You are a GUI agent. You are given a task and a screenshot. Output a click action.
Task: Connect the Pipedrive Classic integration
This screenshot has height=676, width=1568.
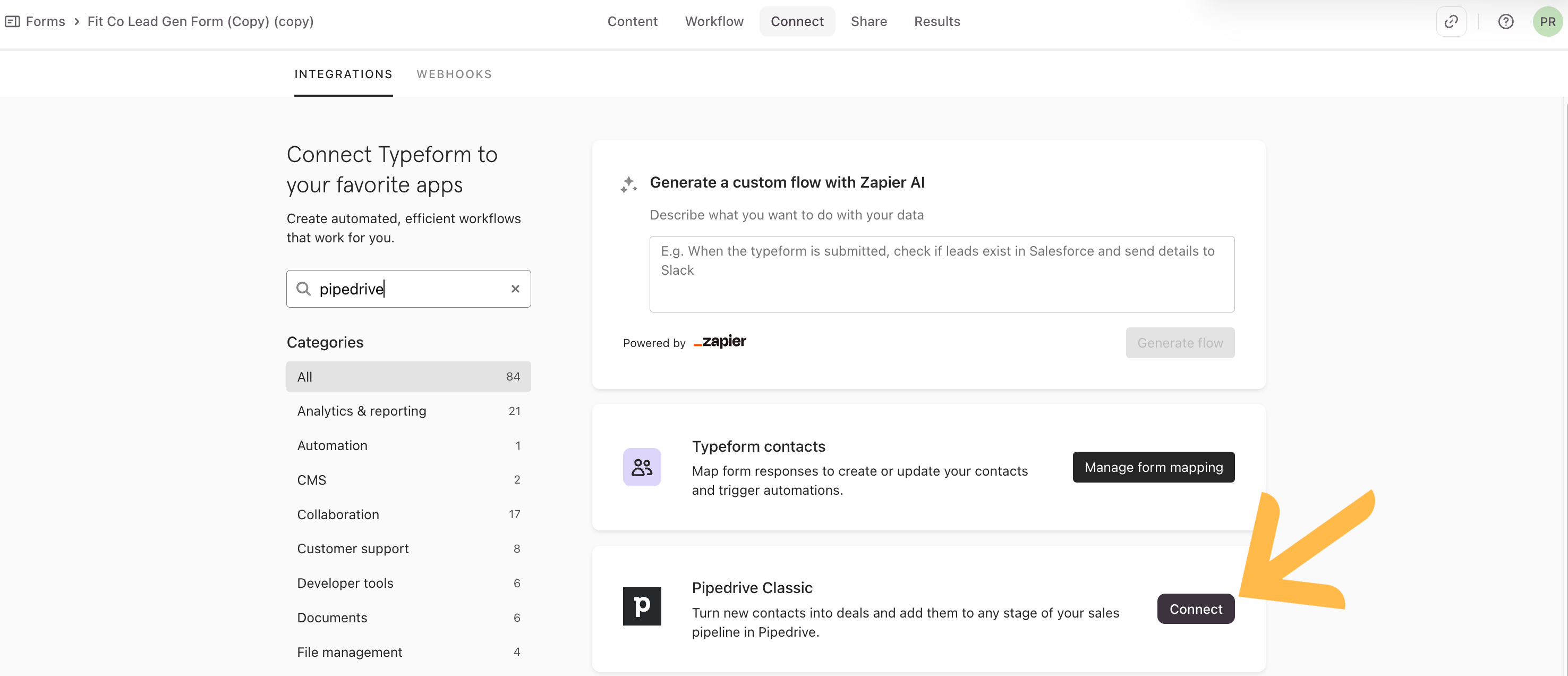point(1196,609)
